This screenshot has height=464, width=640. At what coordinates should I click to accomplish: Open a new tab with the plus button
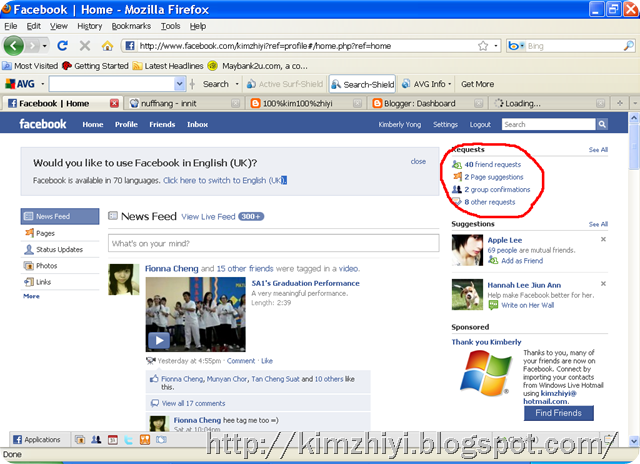coord(620,103)
